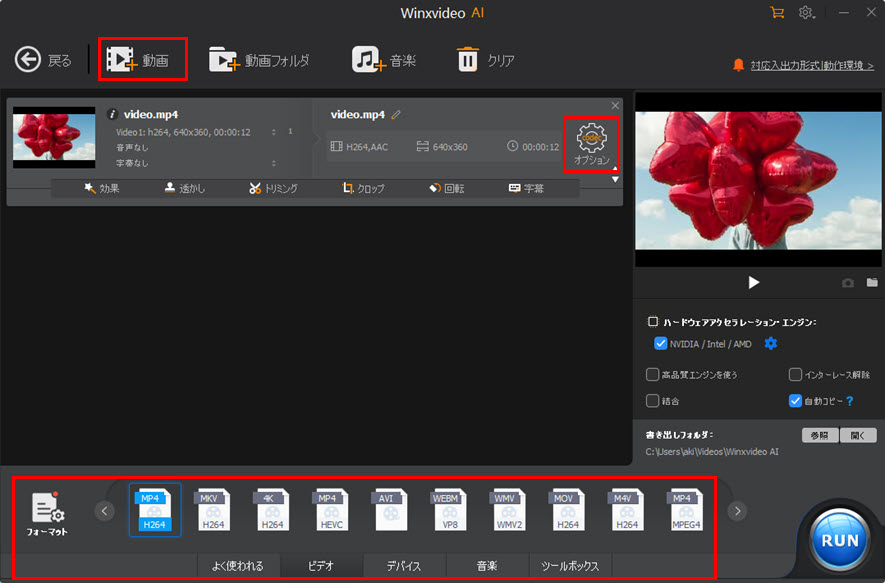Open トリミング trimming tool
This screenshot has height=583, width=885.
[273, 189]
